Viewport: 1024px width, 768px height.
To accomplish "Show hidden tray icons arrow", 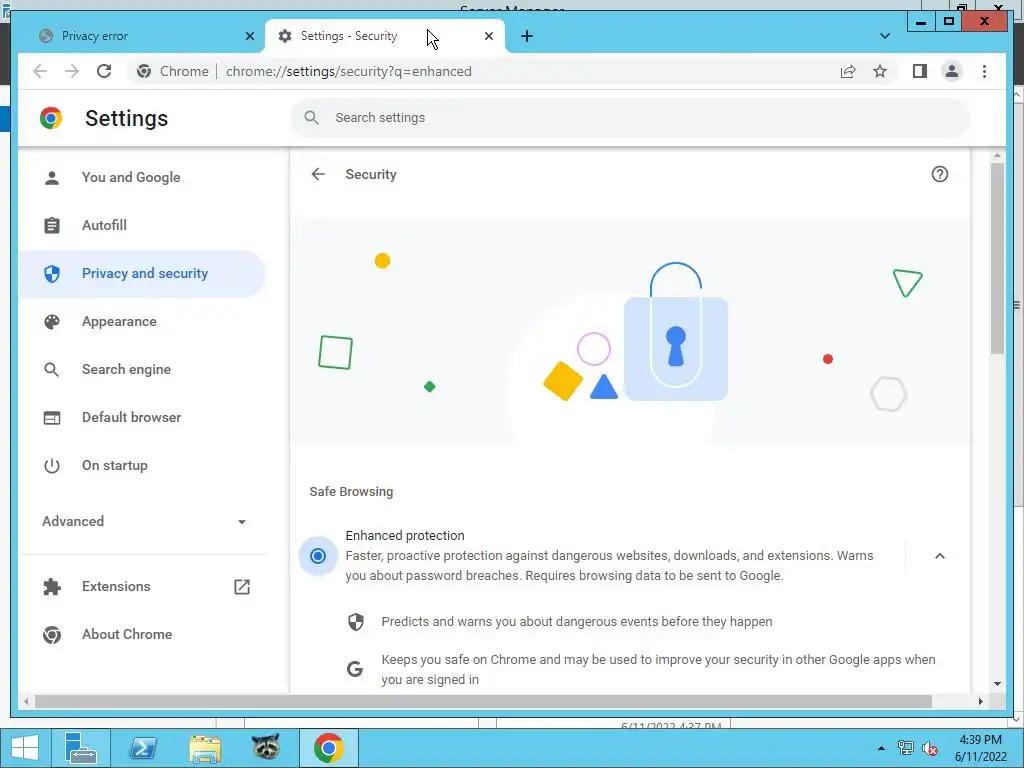I will click(881, 748).
